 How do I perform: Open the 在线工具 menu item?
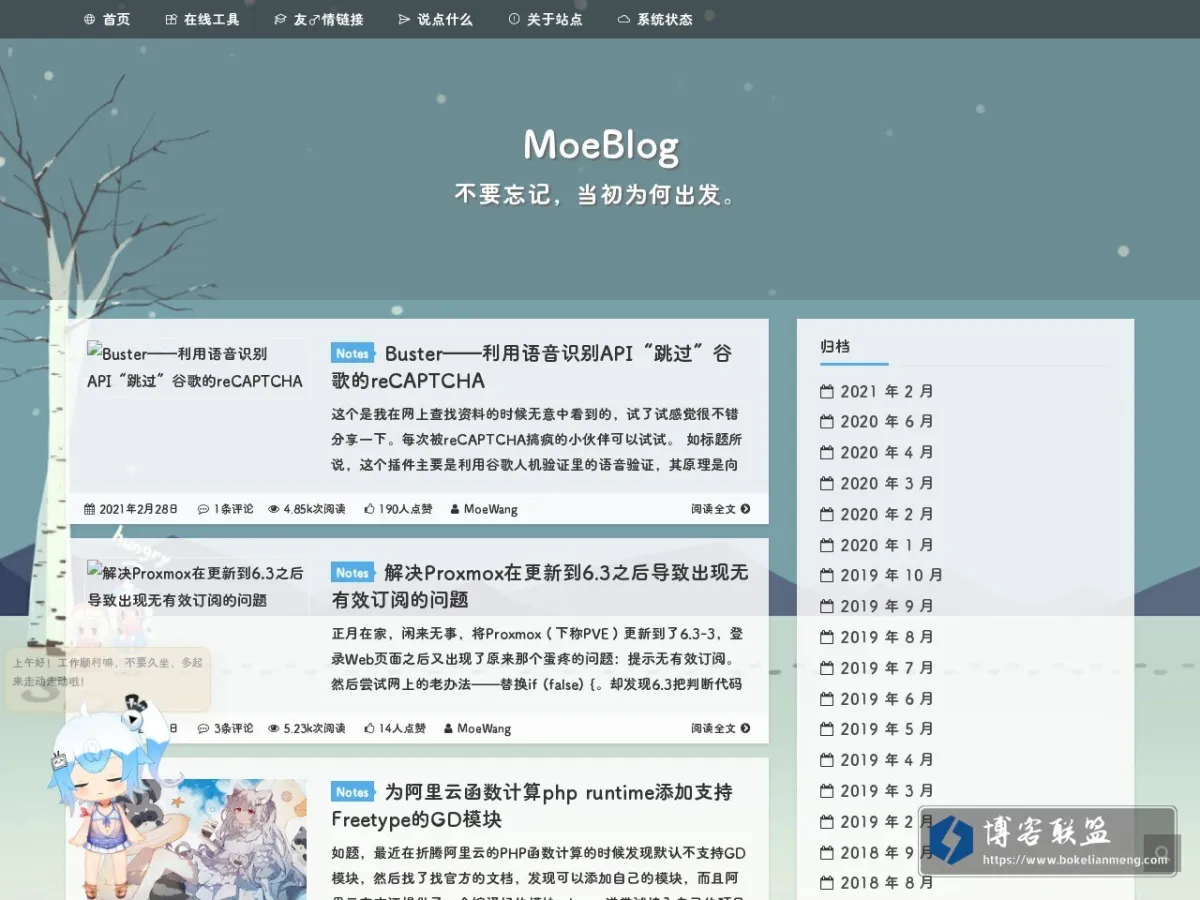pos(203,19)
